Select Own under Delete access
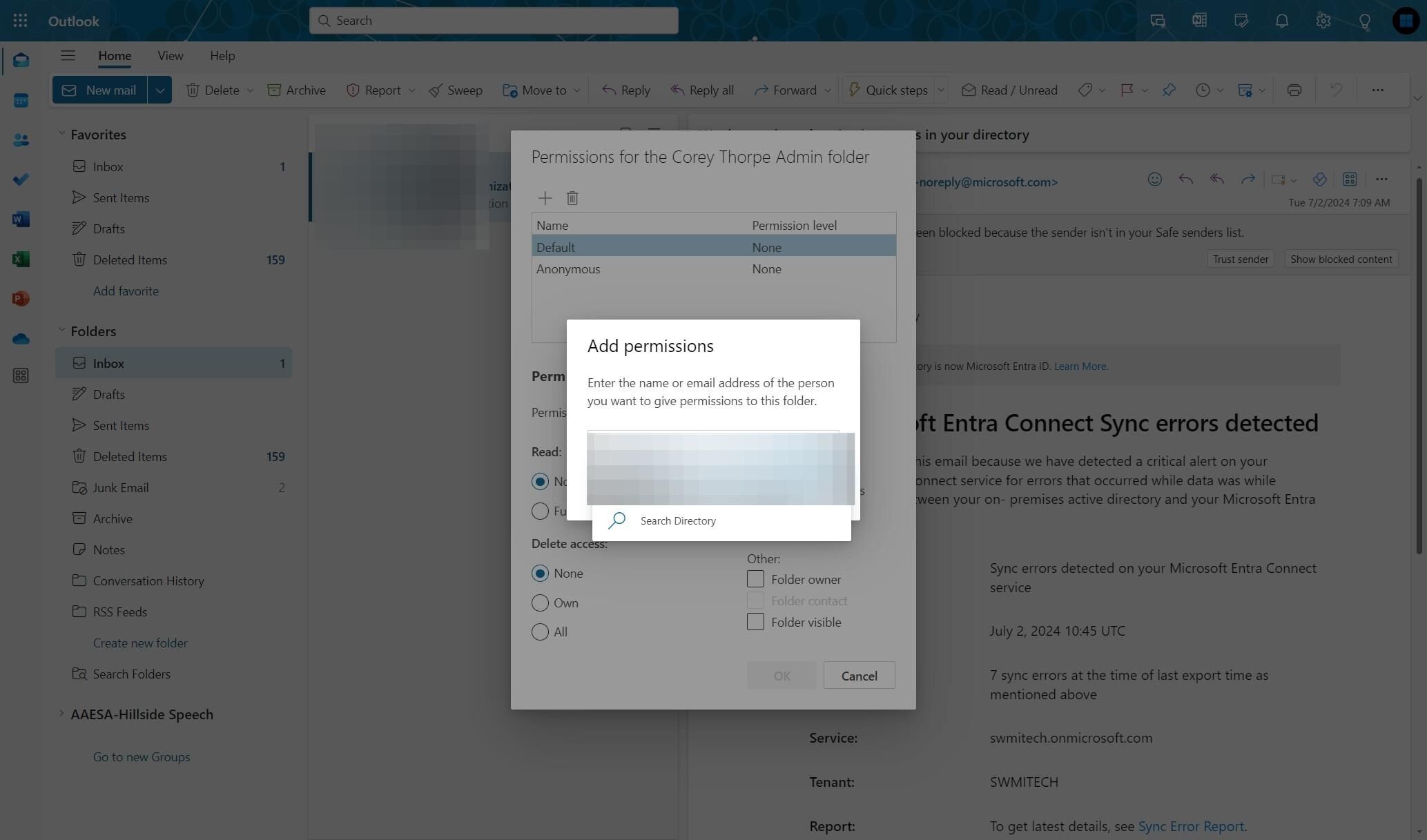The image size is (1427, 840). pyautogui.click(x=540, y=603)
